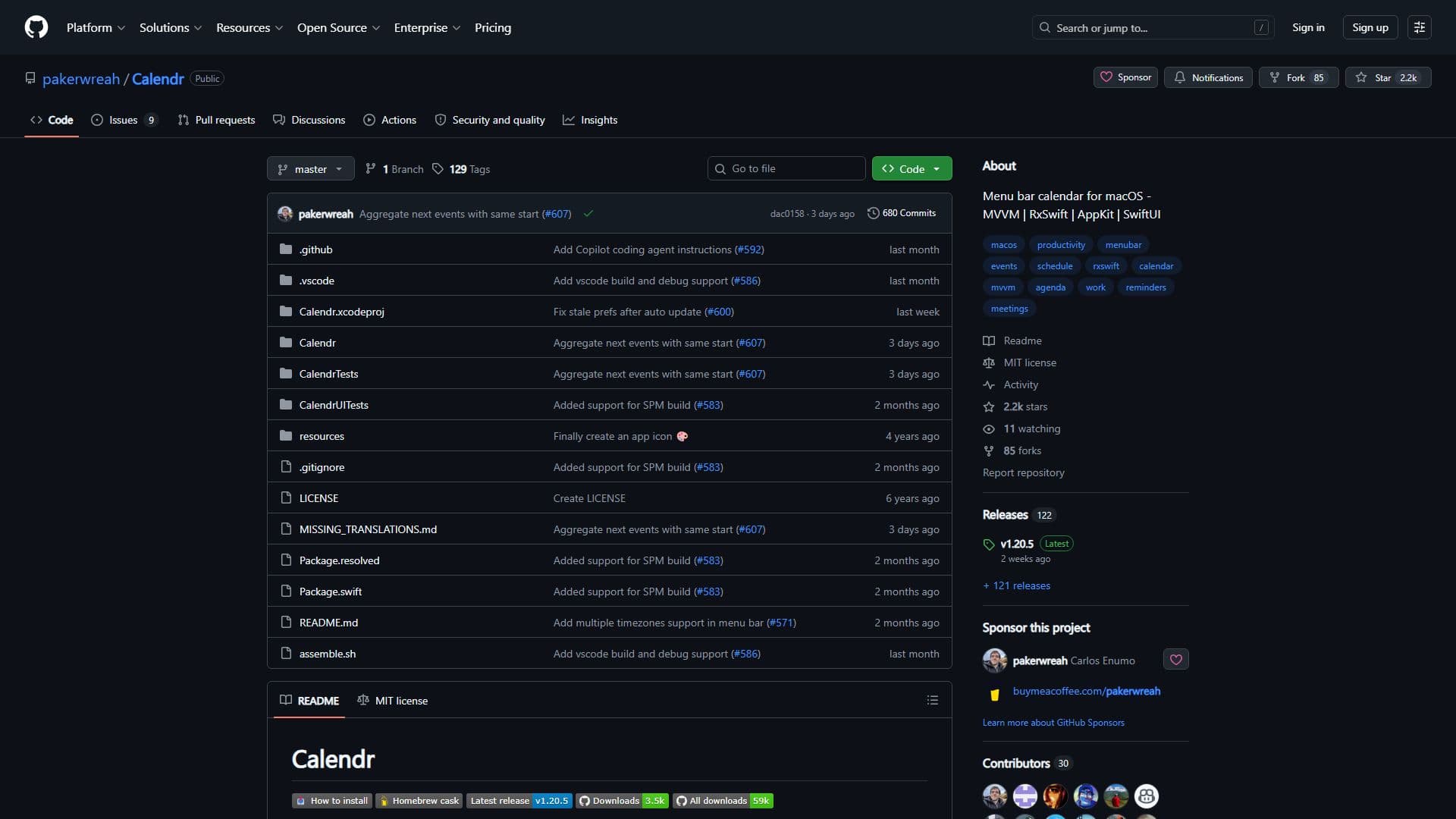Select the MIT license tab in README
The height and width of the screenshot is (819, 1456).
(393, 700)
